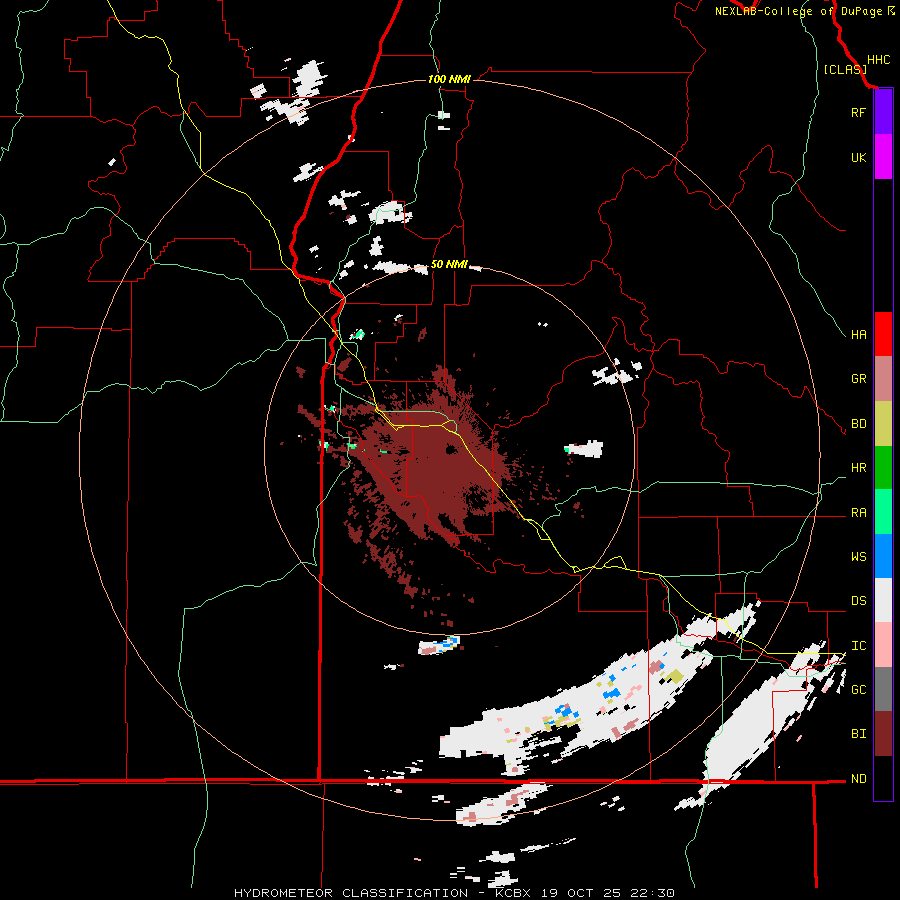Select the GR graupel legend swatch

[x=883, y=379]
